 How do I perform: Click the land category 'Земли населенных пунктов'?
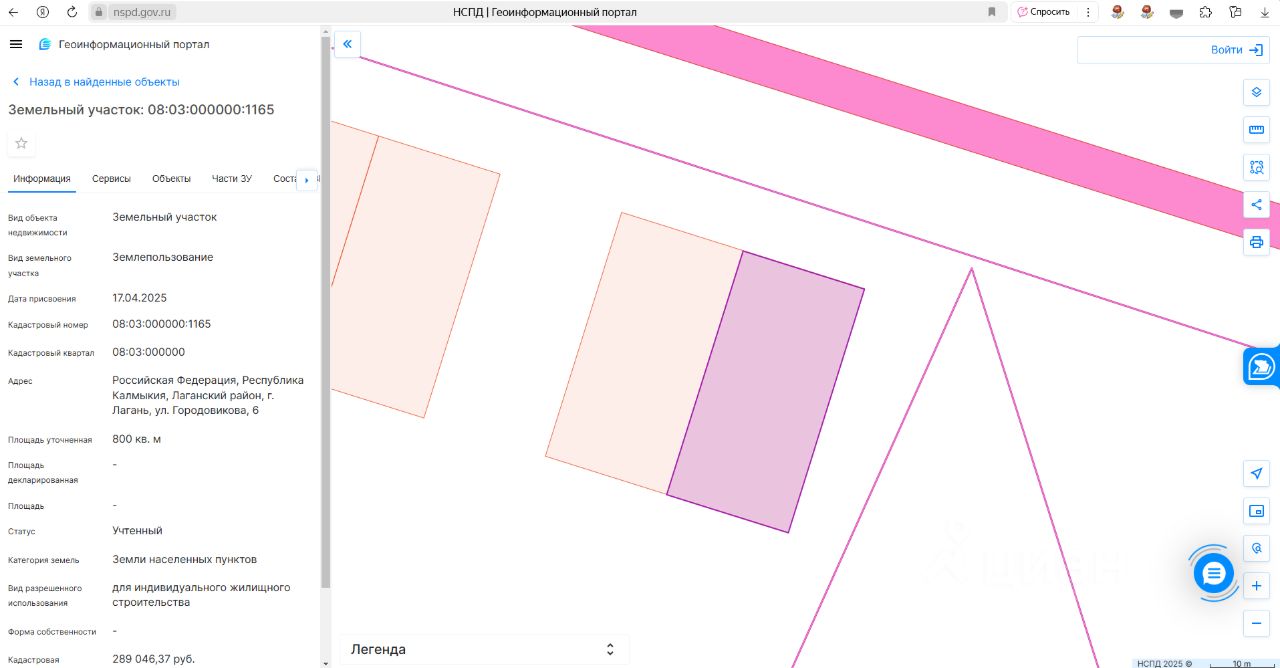click(184, 559)
